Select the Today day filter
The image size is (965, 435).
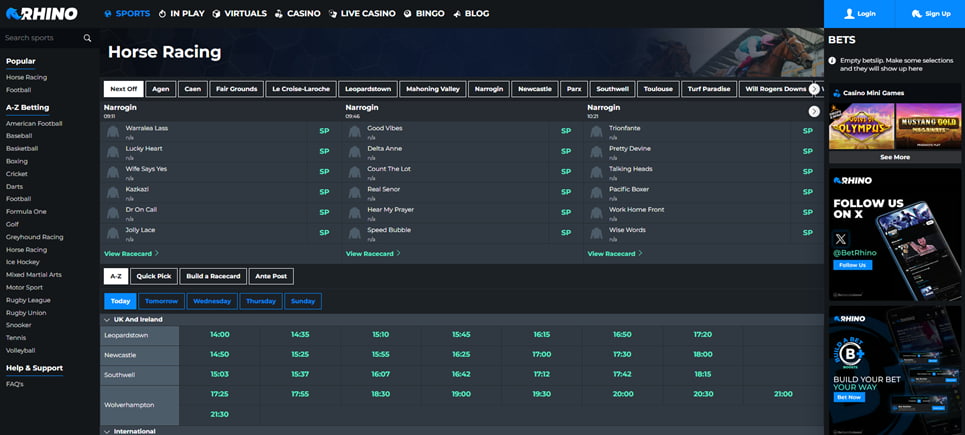pyautogui.click(x=120, y=301)
